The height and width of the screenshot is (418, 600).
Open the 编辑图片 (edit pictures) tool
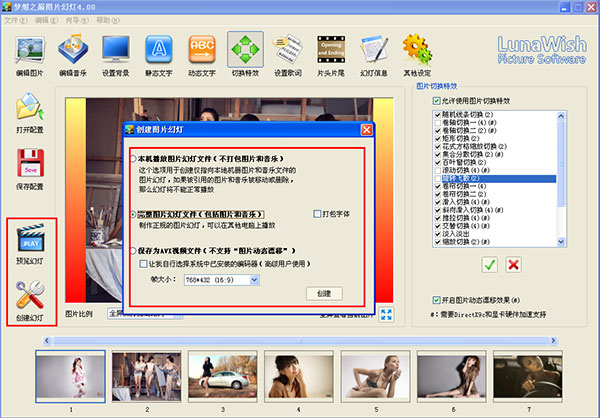coord(30,56)
